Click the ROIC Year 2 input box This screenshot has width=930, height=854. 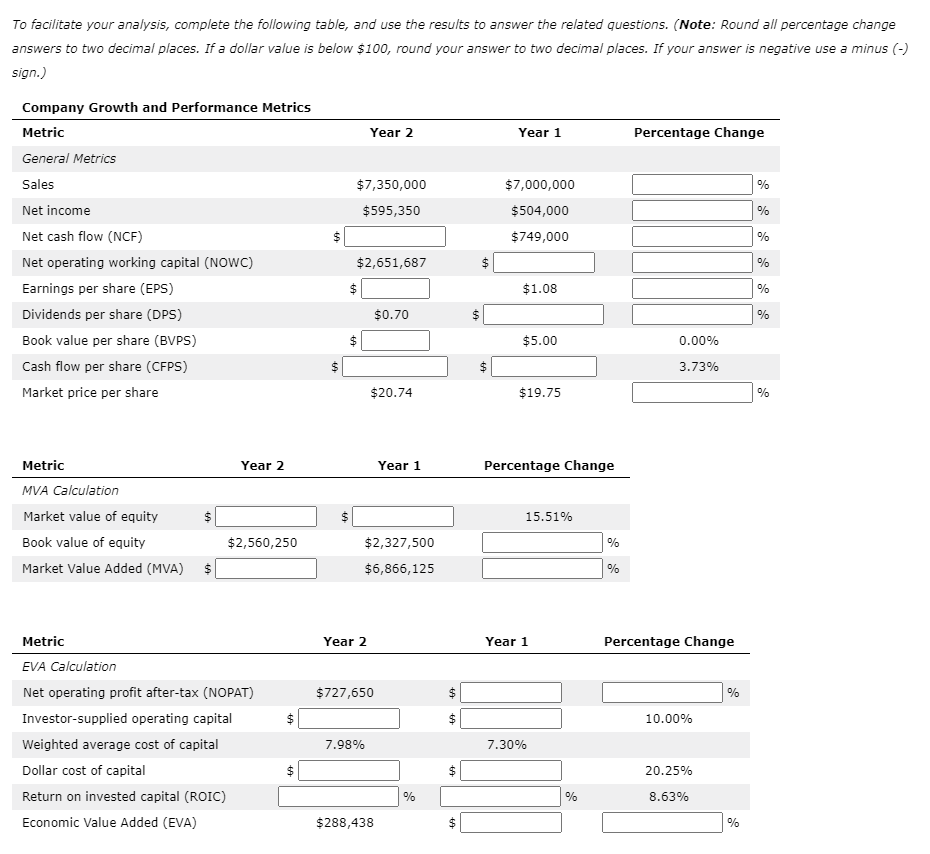[x=338, y=796]
